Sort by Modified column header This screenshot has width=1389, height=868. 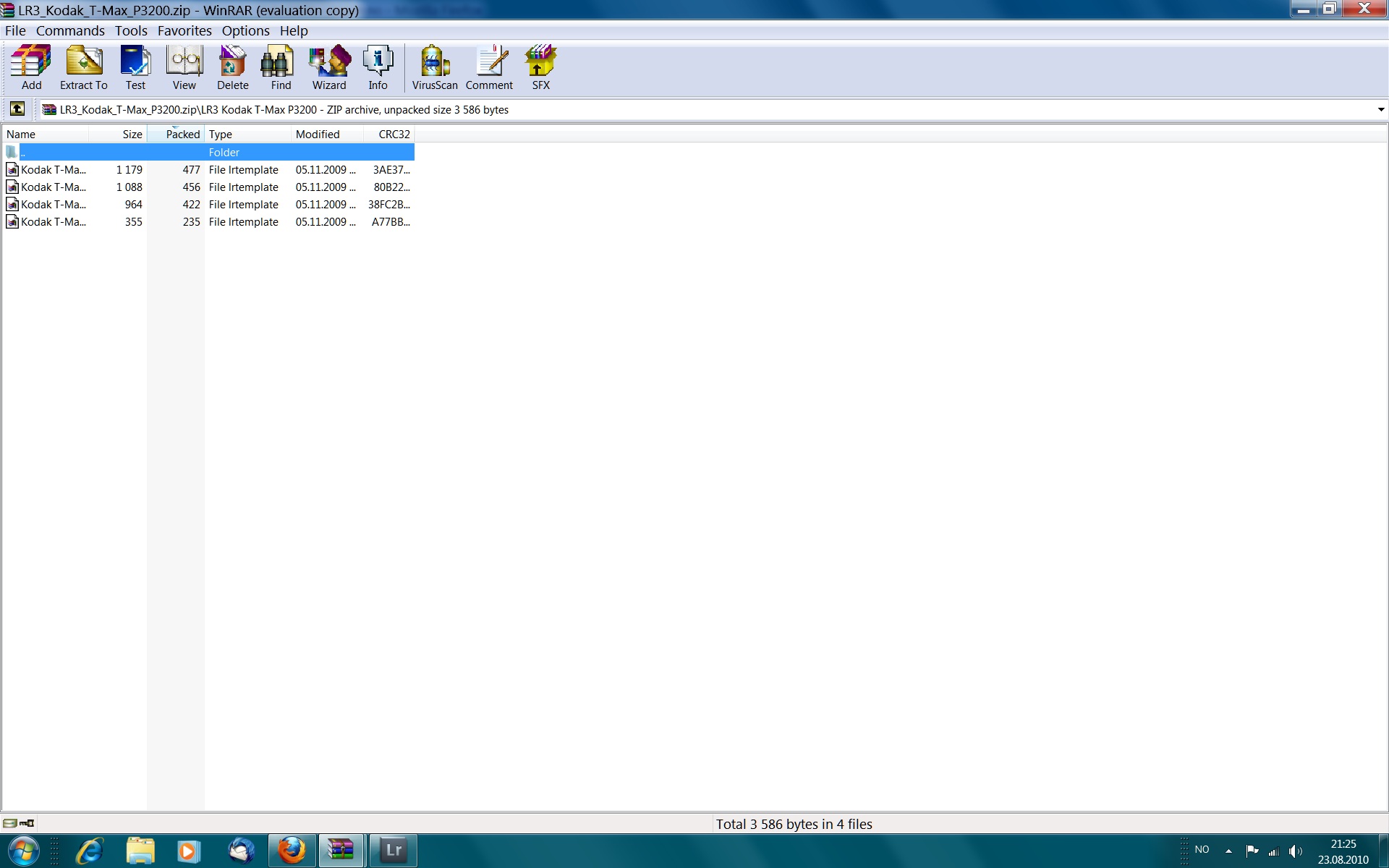click(x=327, y=134)
